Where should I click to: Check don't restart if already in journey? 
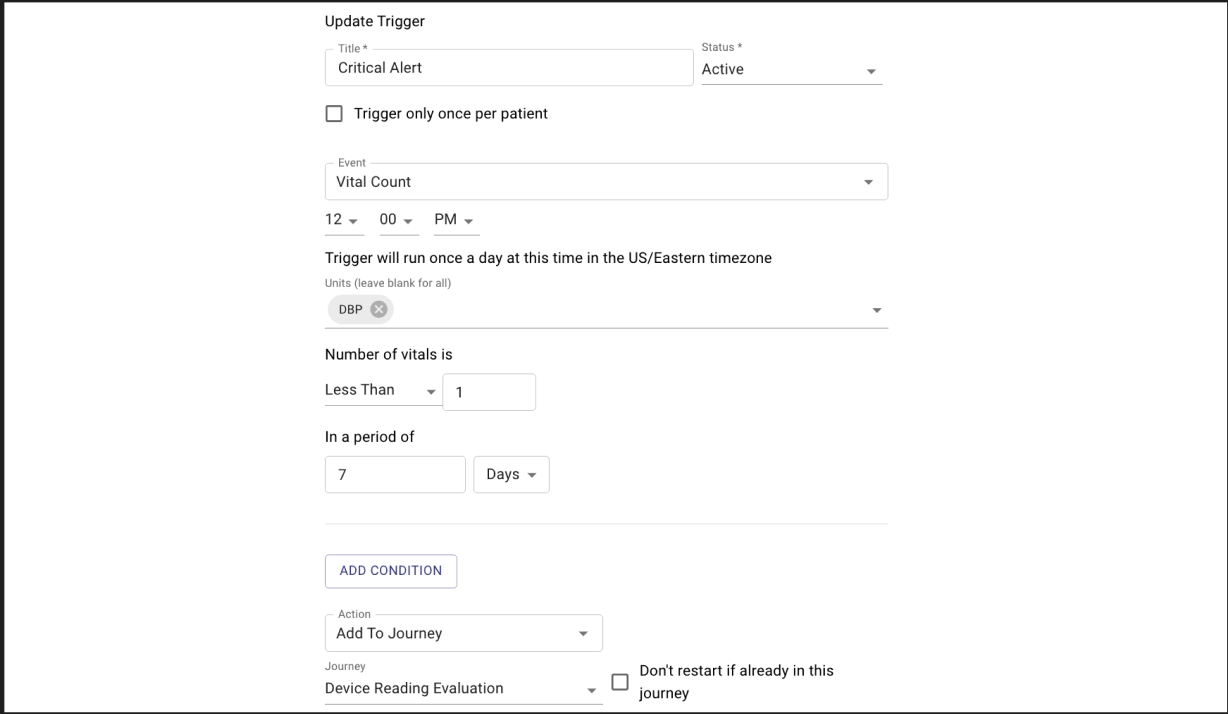point(620,681)
